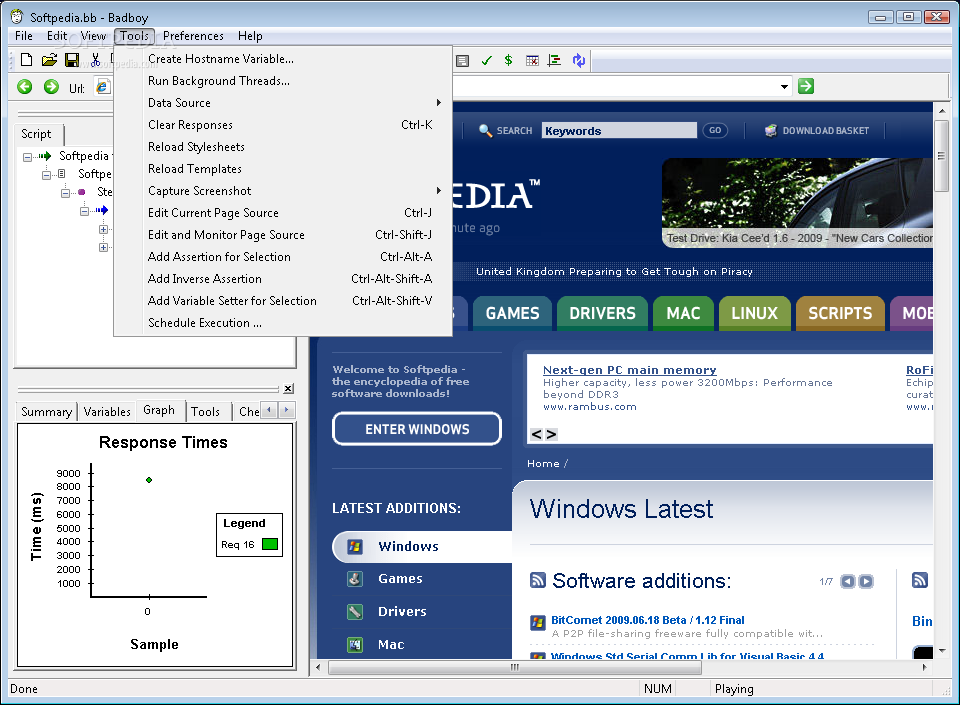Click the Save floppy disk icon
Image resolution: width=960 pixels, height=705 pixels.
point(72,59)
